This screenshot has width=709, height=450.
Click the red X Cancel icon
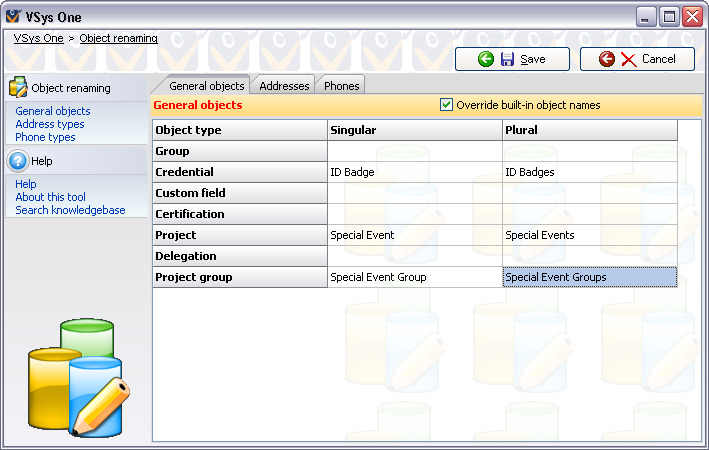629,59
